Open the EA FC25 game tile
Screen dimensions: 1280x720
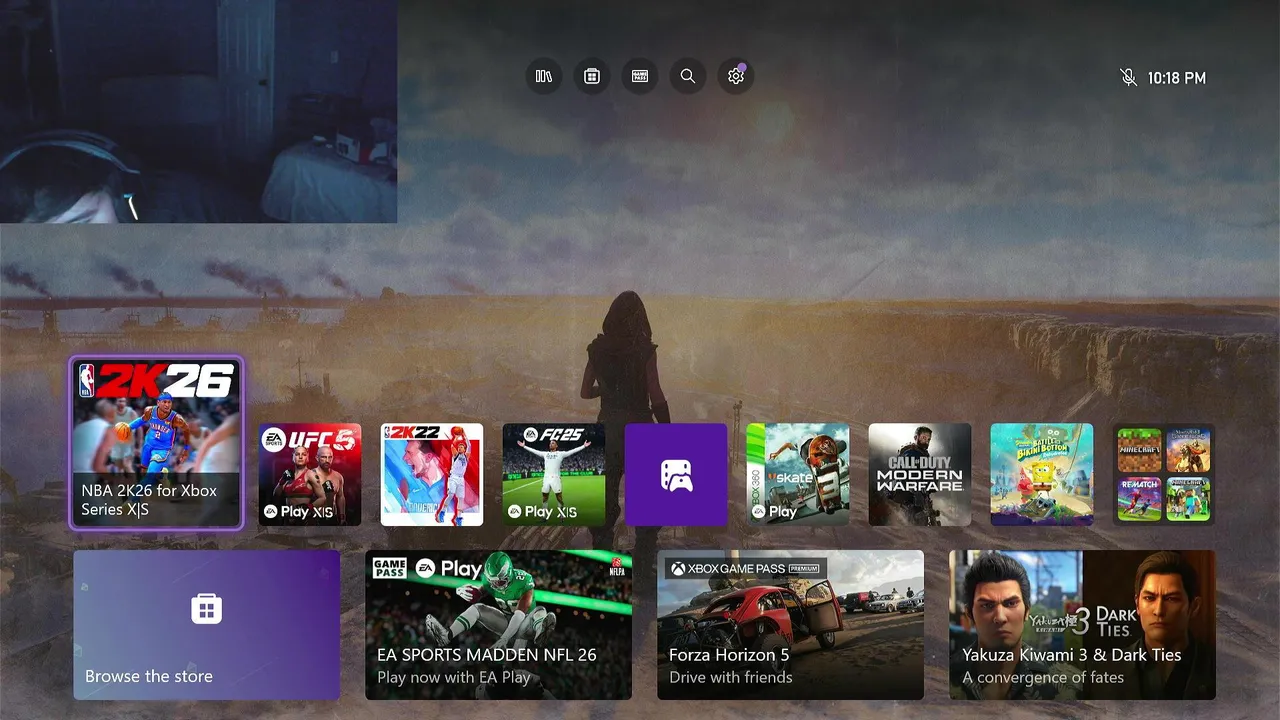[x=554, y=475]
